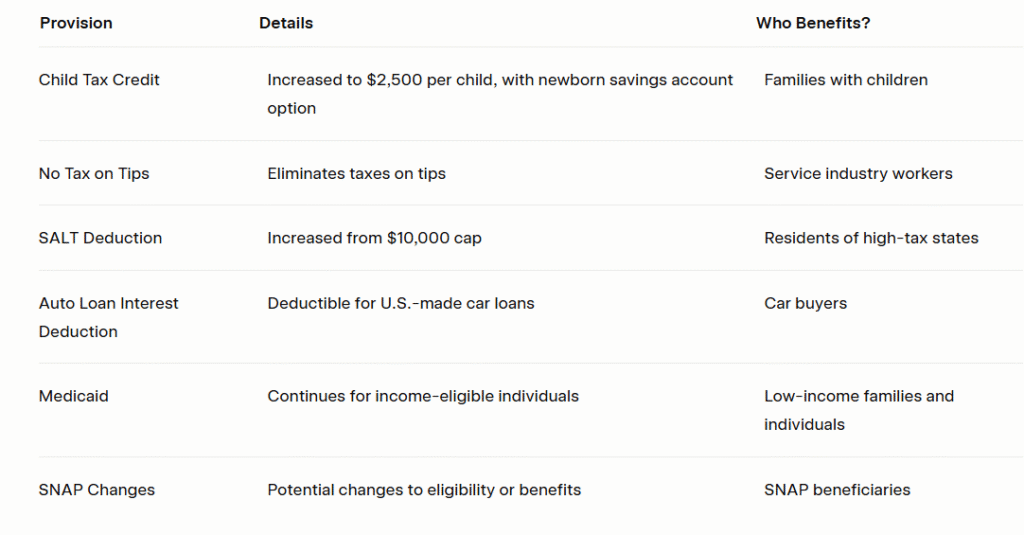Click the SNAP Changes cell
Screen dimensions: 1024x535
point(97,490)
